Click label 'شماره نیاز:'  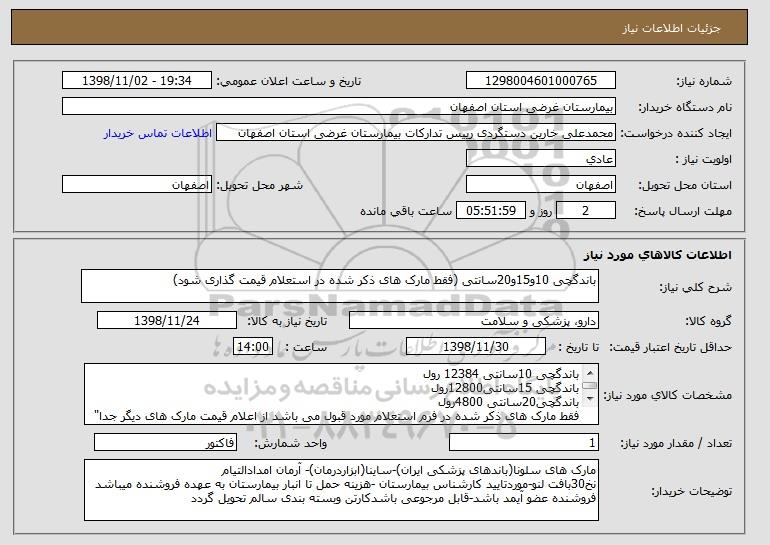[x=704, y=81]
